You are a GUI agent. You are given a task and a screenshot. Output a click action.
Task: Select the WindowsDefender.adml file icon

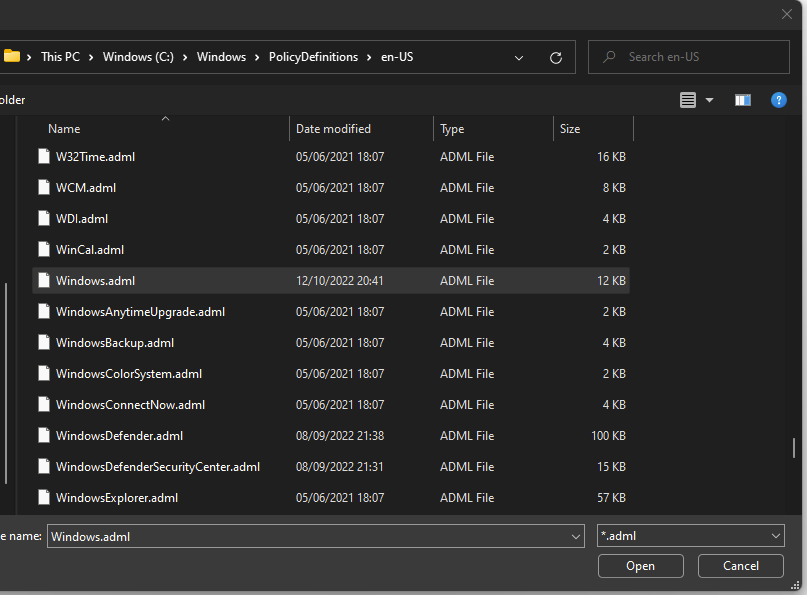tap(44, 435)
